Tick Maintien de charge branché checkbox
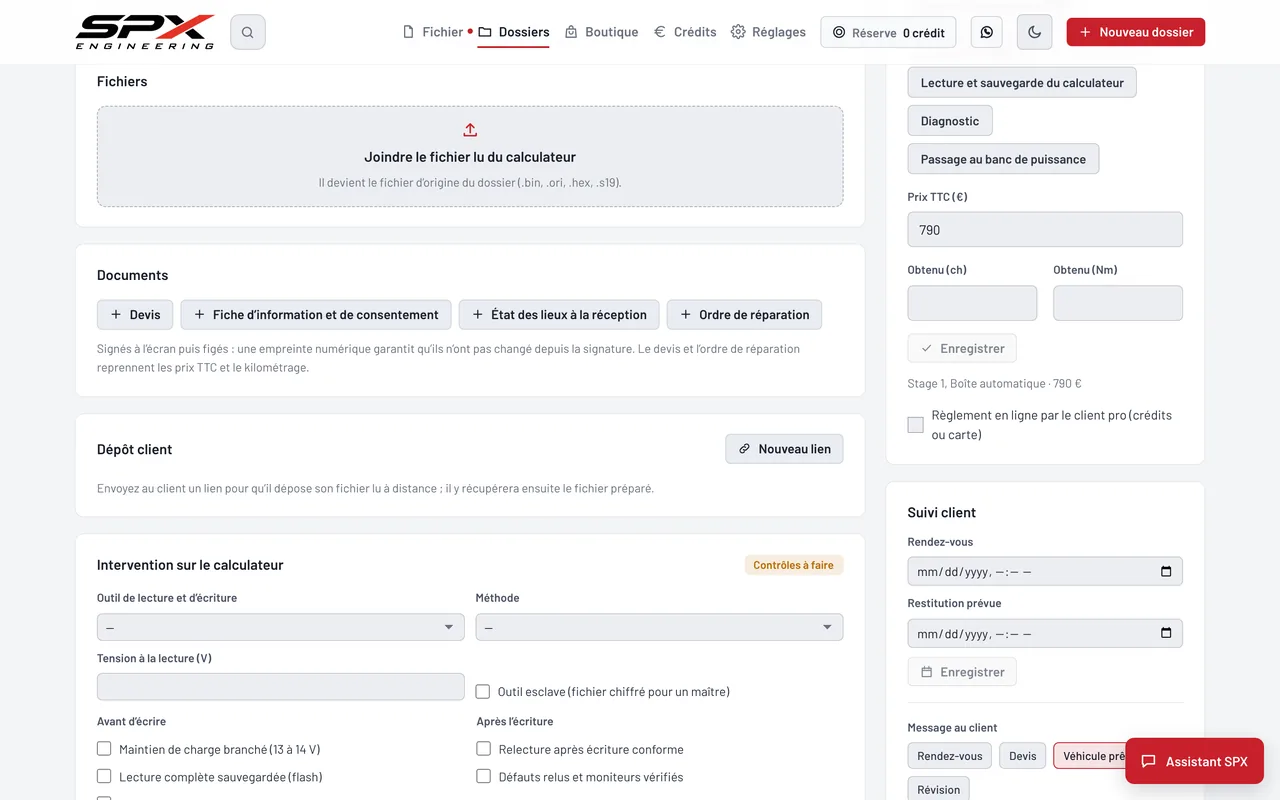This screenshot has width=1280, height=800. tap(104, 748)
